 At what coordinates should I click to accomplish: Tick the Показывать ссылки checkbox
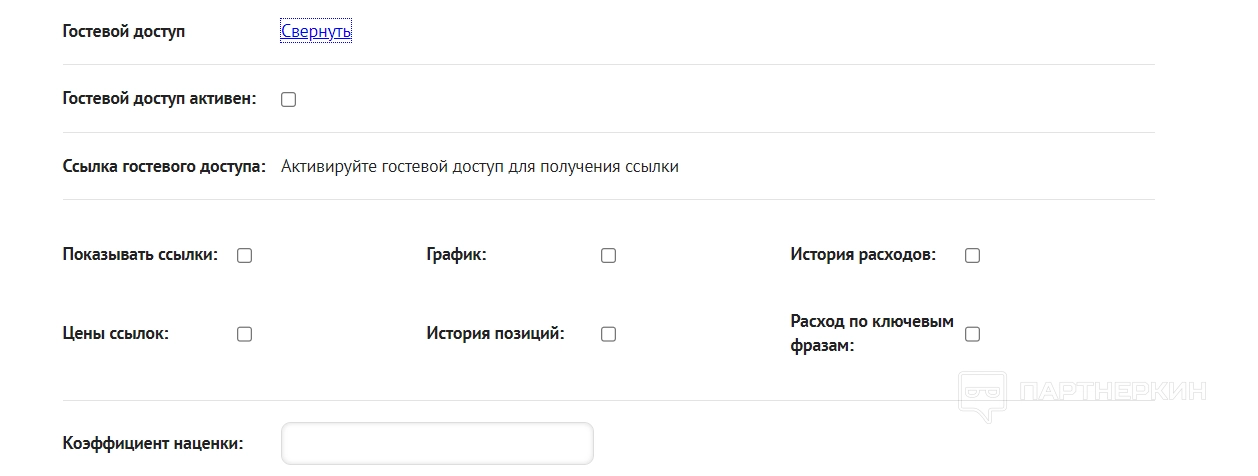click(x=244, y=255)
